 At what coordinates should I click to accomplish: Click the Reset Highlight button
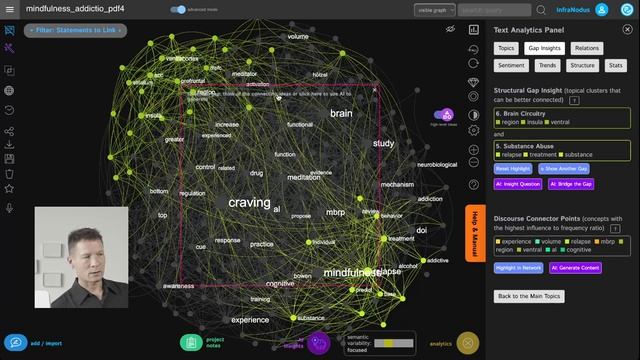click(x=513, y=169)
